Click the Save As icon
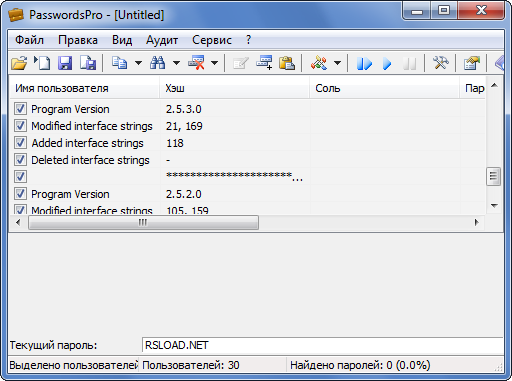The image size is (512, 381). click(x=88, y=63)
